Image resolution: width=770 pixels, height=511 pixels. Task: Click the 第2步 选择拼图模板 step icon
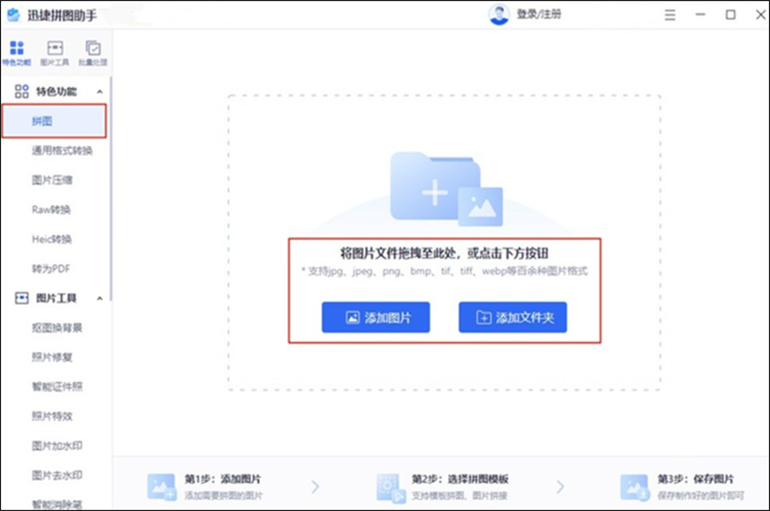click(x=391, y=487)
